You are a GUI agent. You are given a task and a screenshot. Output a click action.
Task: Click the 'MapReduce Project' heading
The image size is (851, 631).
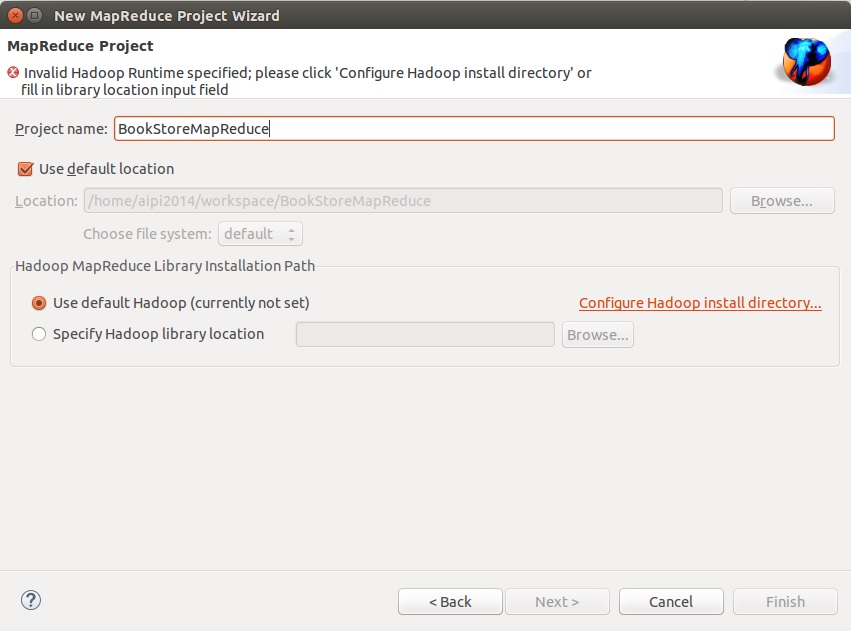click(x=80, y=46)
